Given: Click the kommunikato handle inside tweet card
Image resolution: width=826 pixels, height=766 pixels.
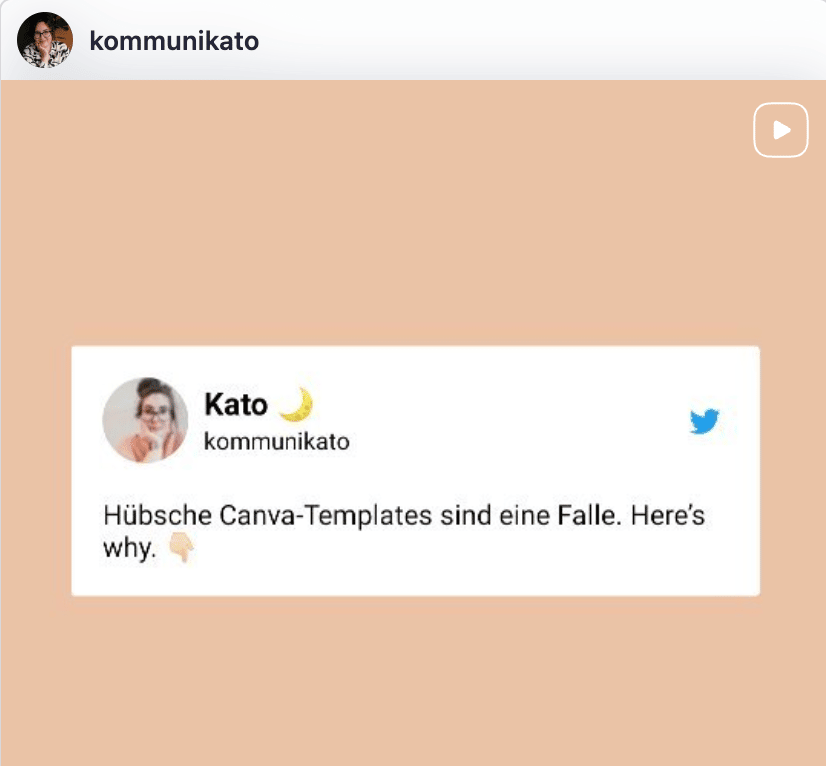Looking at the screenshot, I should click(x=277, y=441).
